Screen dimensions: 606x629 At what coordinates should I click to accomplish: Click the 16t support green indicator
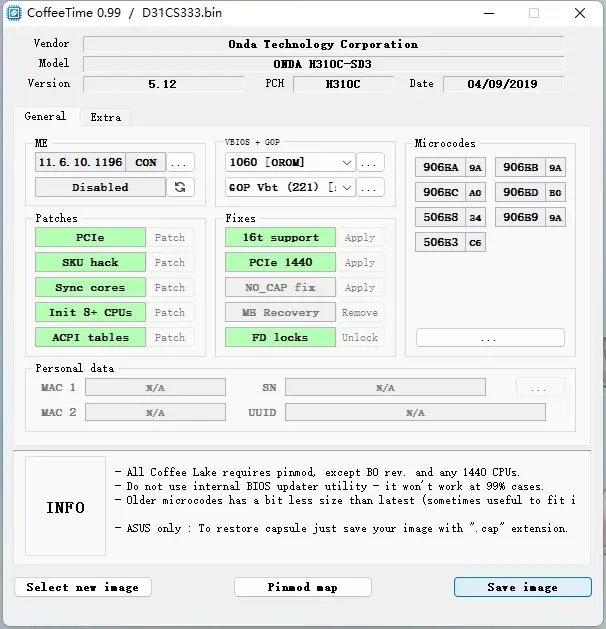280,237
